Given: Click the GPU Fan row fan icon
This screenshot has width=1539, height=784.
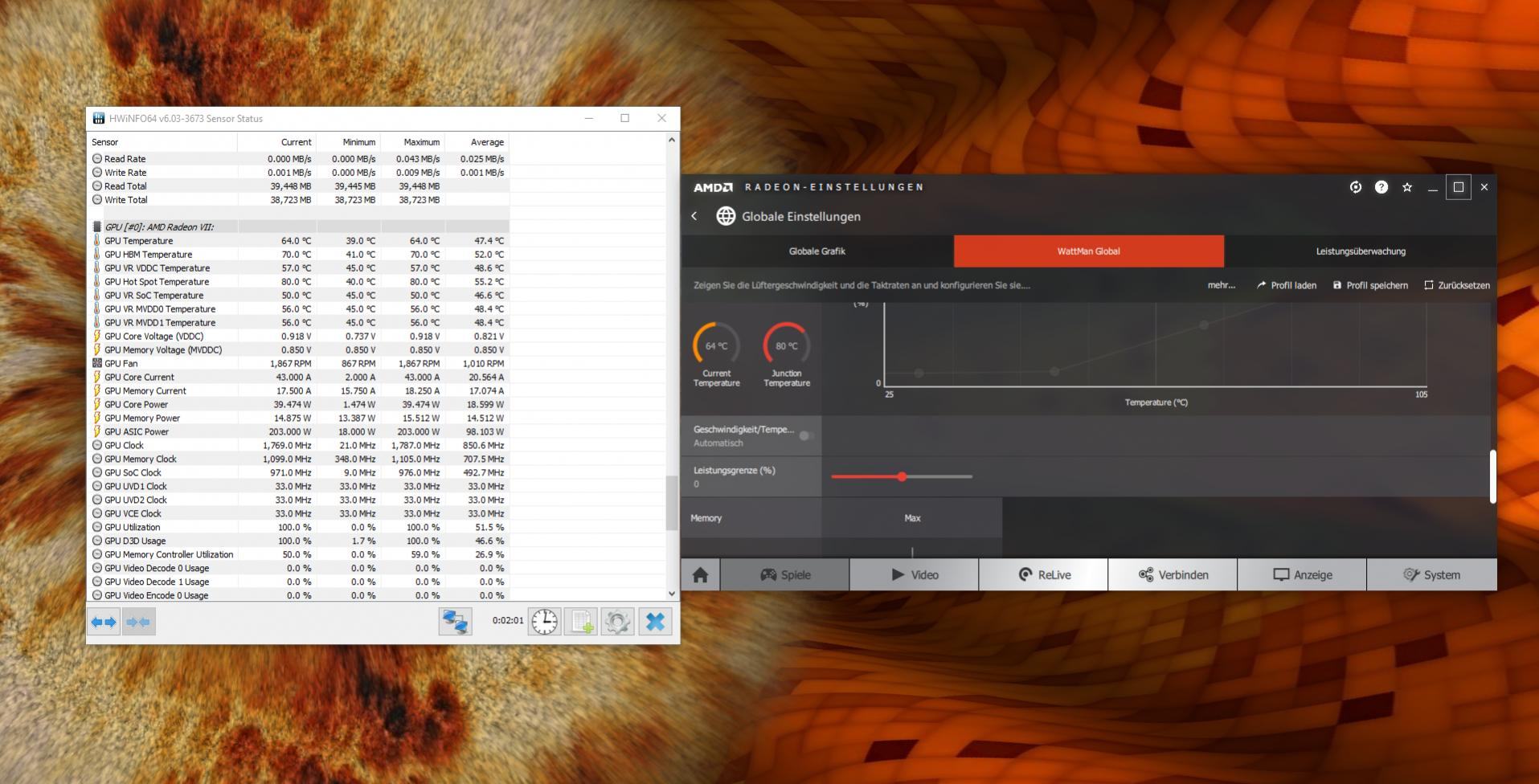Looking at the screenshot, I should pos(97,363).
